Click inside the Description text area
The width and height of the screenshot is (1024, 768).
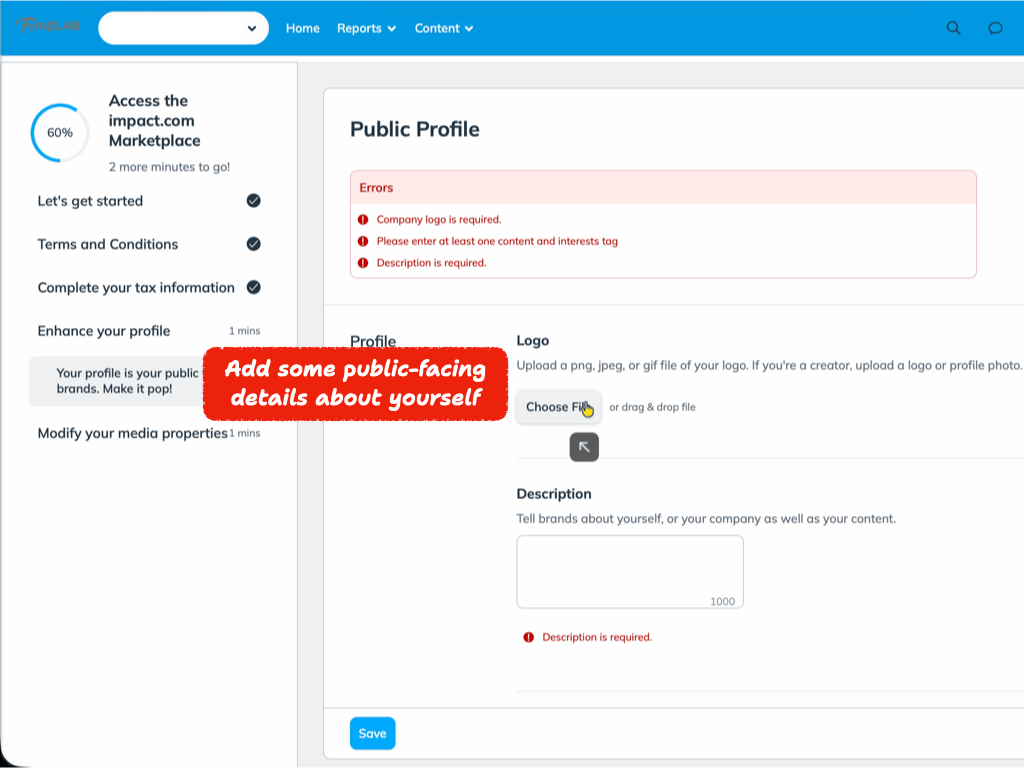630,568
